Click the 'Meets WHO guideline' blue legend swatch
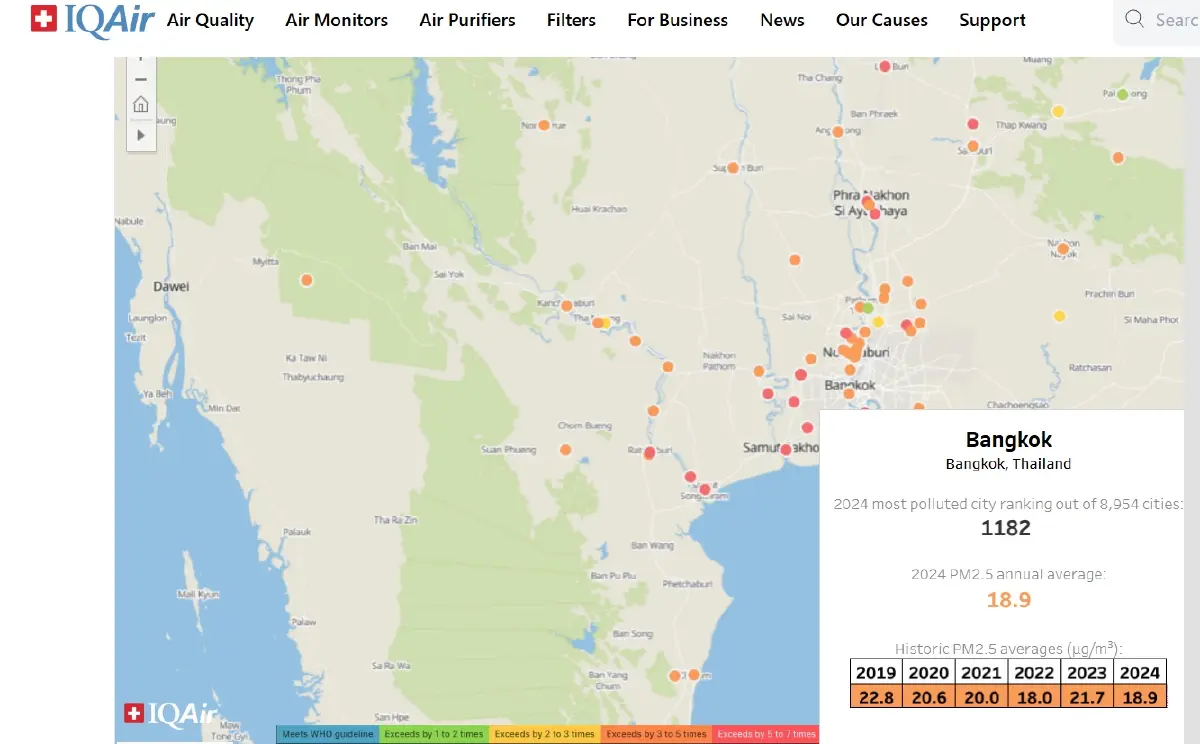The height and width of the screenshot is (744, 1200). click(327, 734)
